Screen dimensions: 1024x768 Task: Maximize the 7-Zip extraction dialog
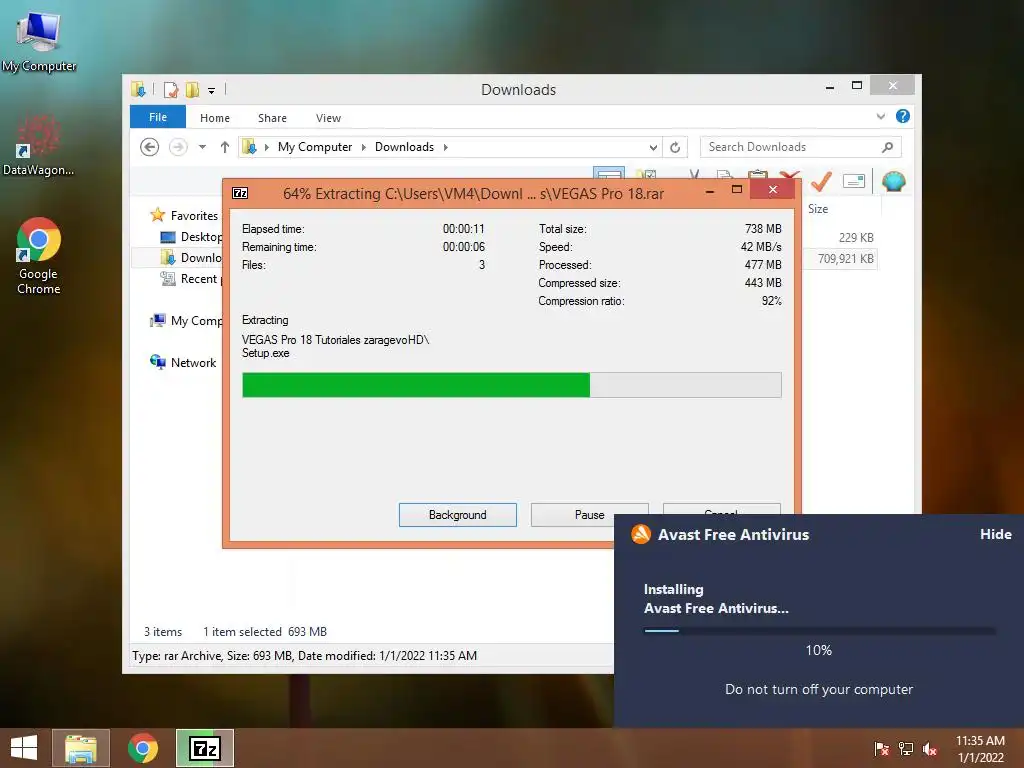[737, 189]
